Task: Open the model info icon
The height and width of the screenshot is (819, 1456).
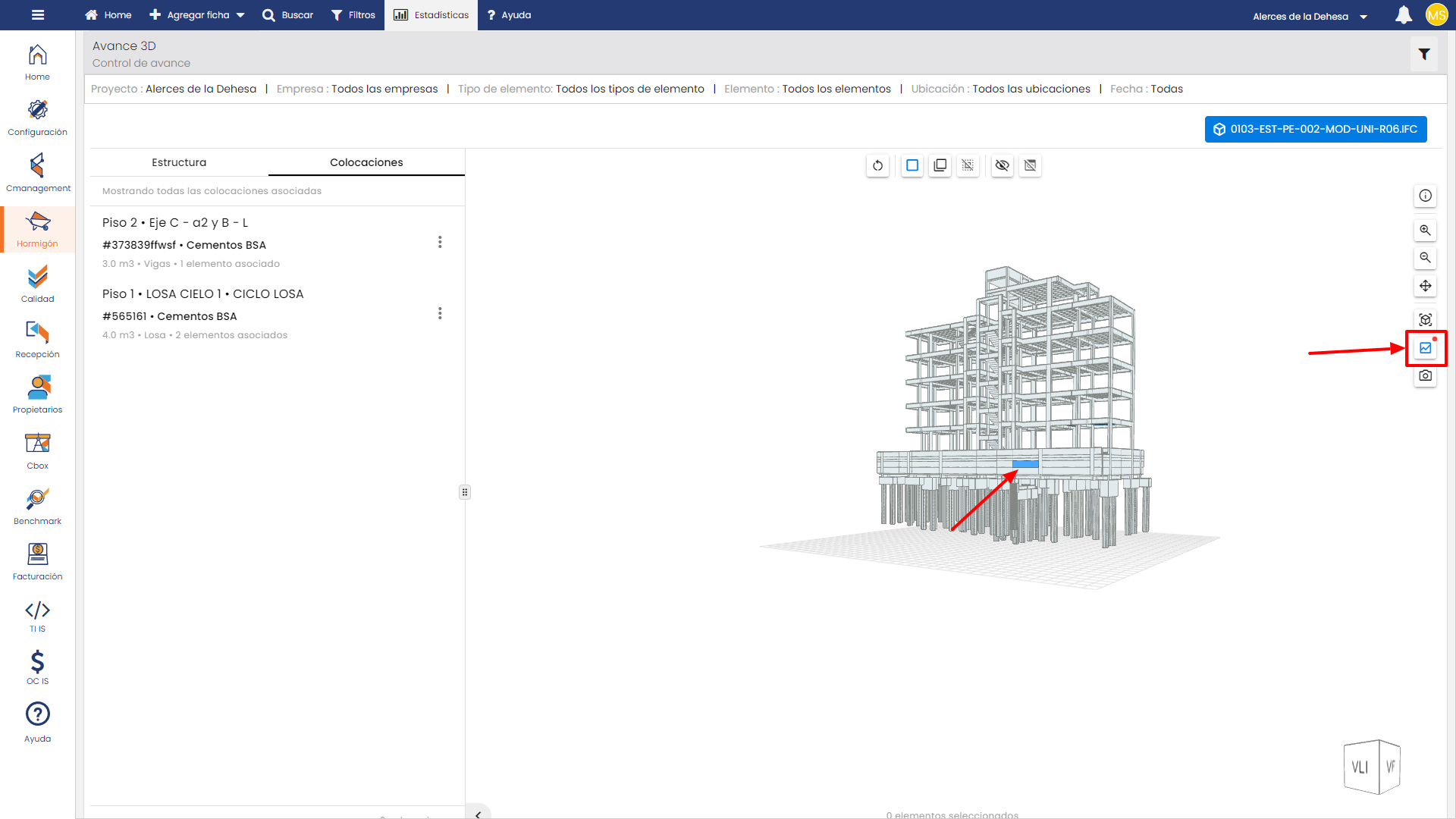Action: [x=1425, y=196]
